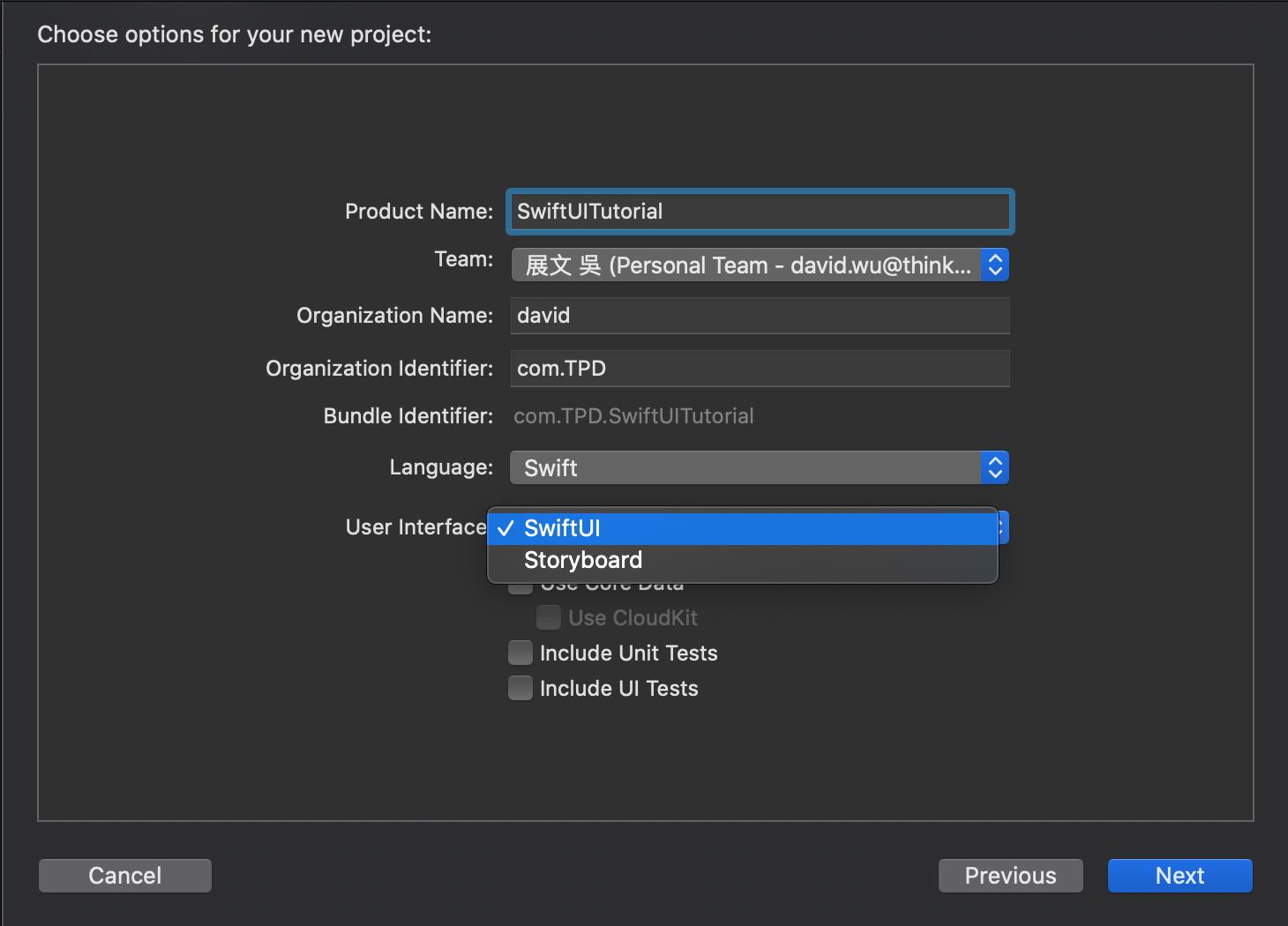Select SwiftUI in the User Interface menu
This screenshot has height=926, width=1288.
pyautogui.click(x=742, y=528)
